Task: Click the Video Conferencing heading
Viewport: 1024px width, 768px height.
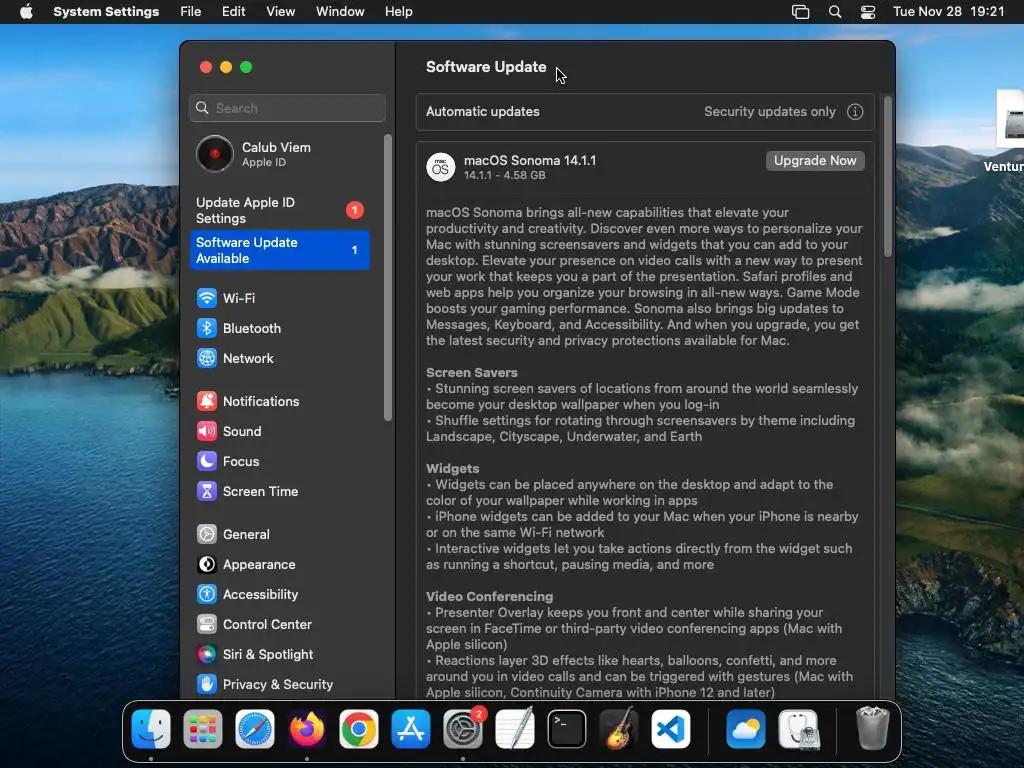Action: point(489,596)
